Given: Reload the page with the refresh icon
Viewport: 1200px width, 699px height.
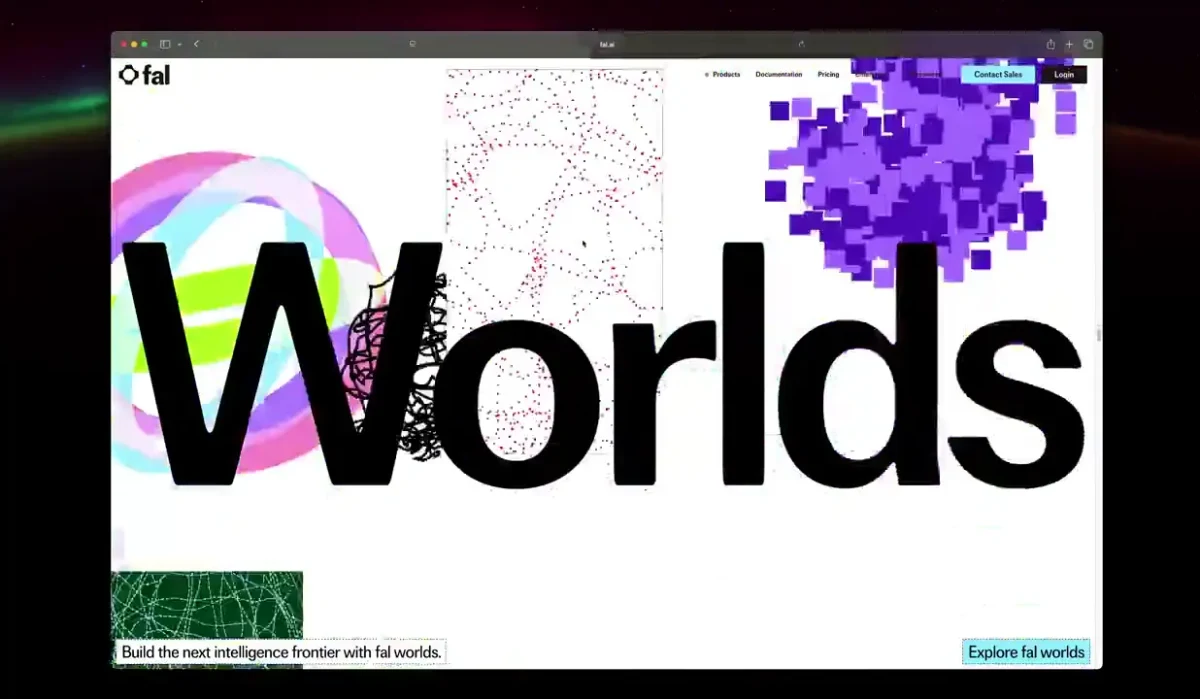Looking at the screenshot, I should (801, 44).
